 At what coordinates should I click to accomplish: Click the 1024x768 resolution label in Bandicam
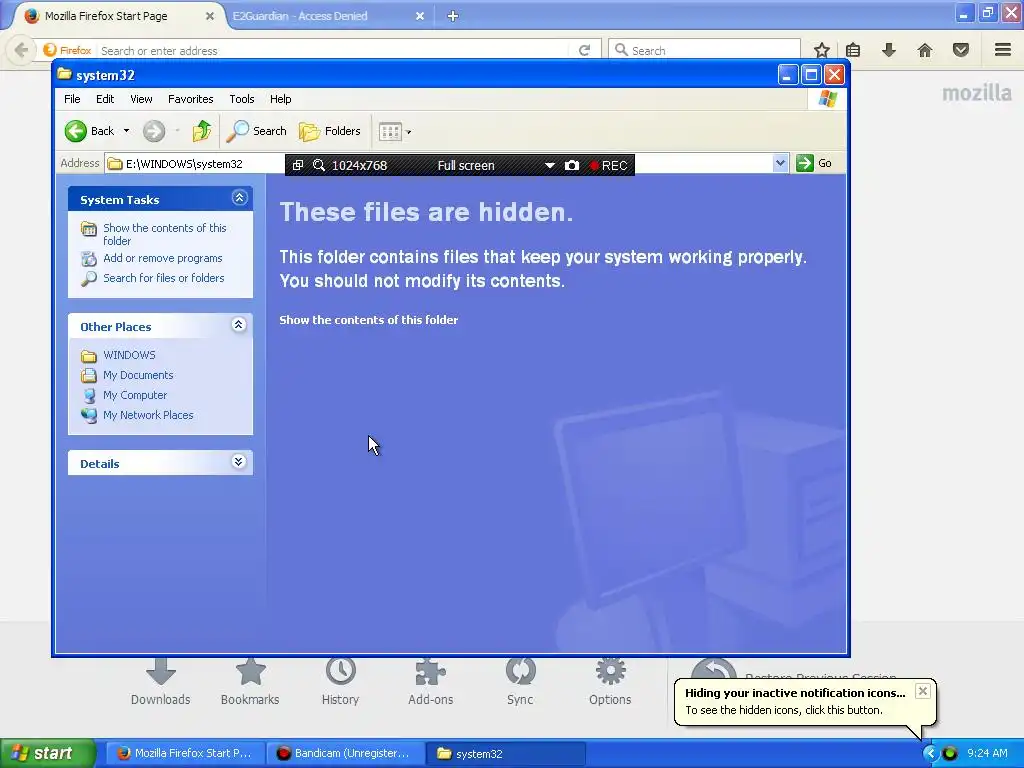pos(359,166)
